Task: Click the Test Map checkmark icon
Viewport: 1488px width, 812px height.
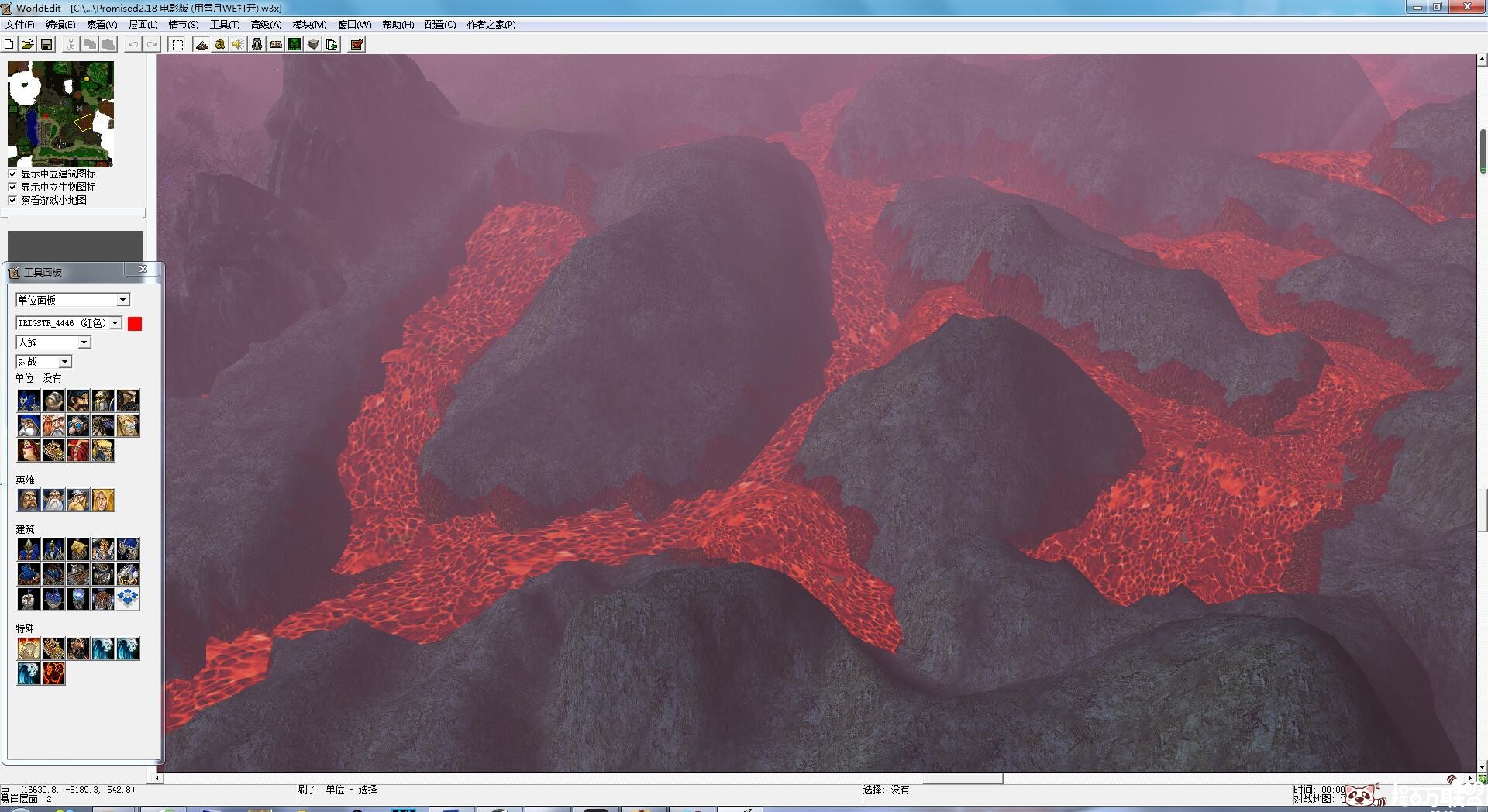Action: point(356,44)
